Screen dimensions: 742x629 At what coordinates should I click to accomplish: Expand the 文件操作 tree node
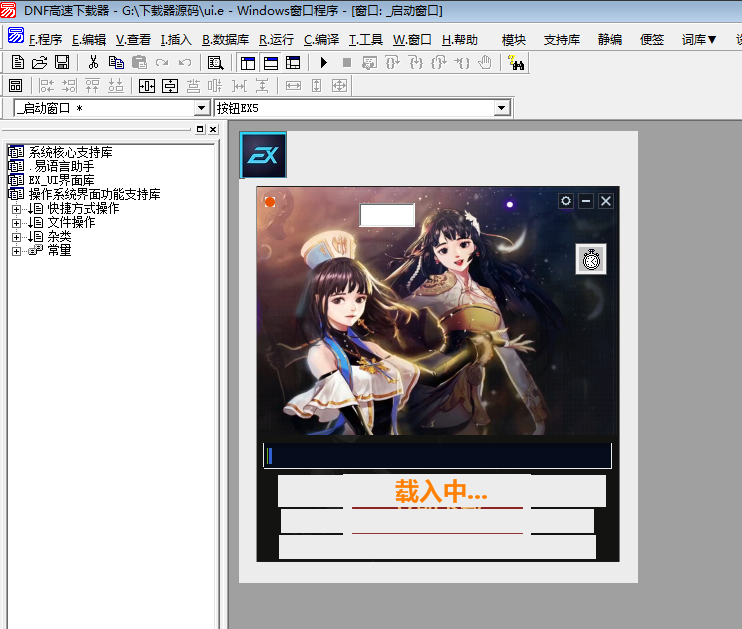pyautogui.click(x=16, y=223)
